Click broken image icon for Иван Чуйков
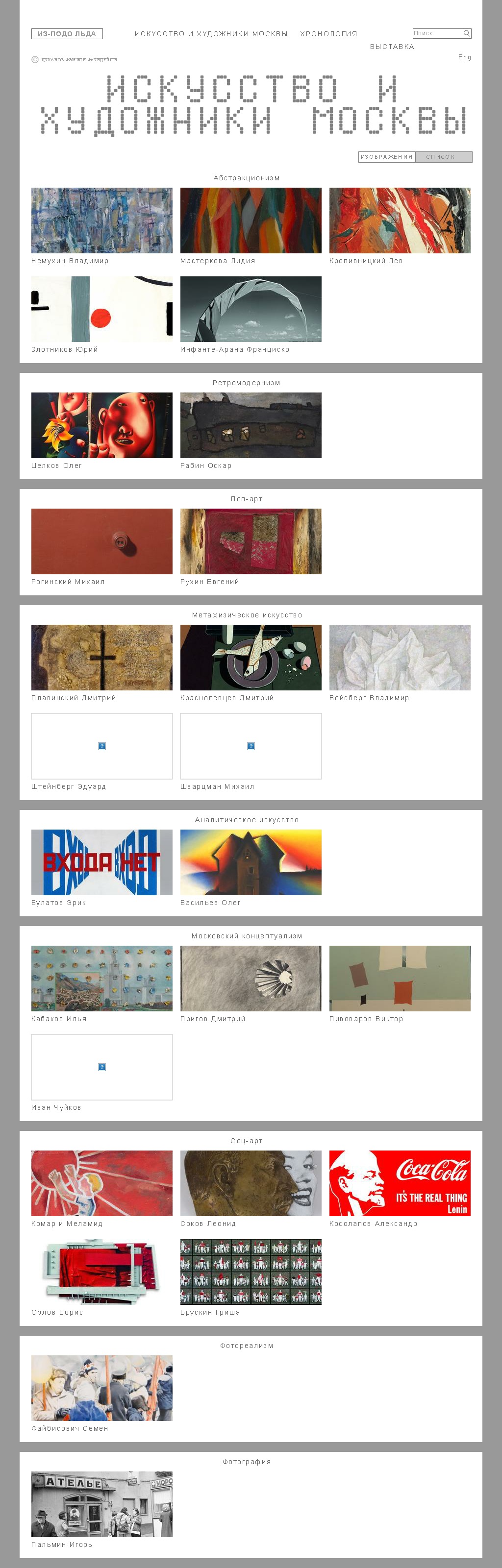This screenshot has width=502, height=1568. click(102, 1067)
